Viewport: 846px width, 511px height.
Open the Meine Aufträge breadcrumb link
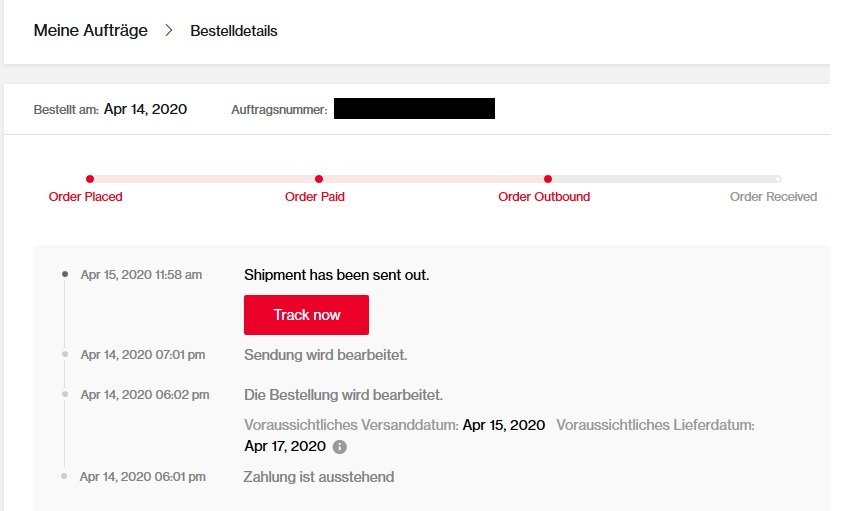pos(91,30)
